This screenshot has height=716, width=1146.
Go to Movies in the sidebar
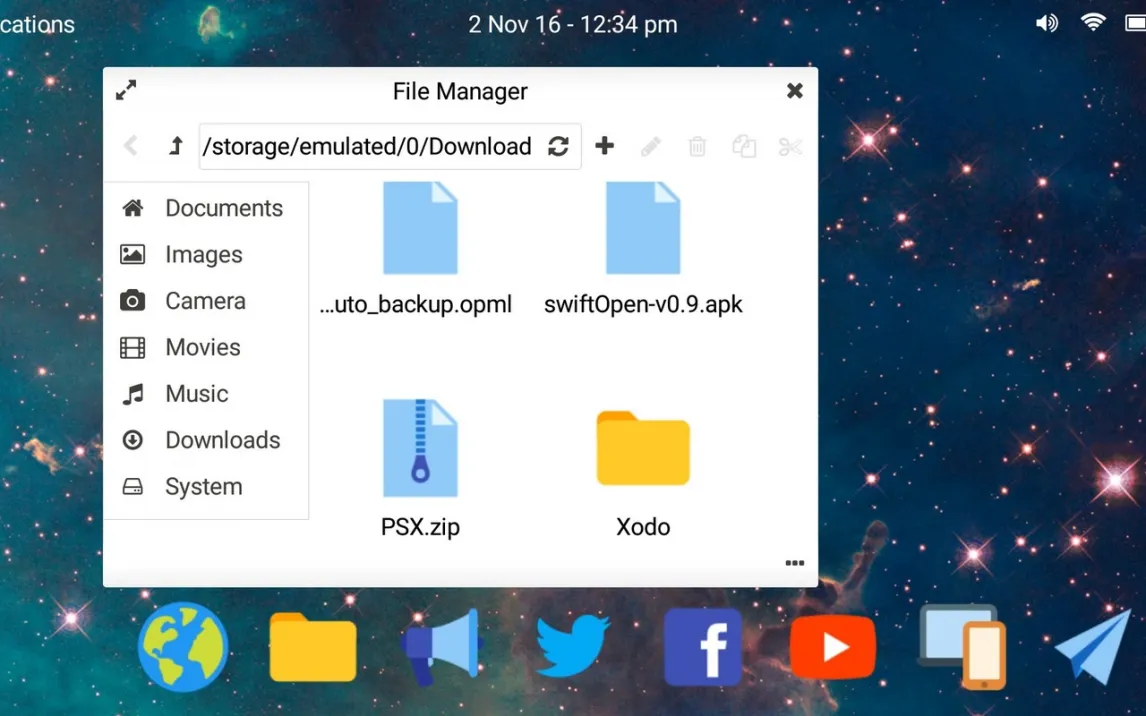pos(206,347)
